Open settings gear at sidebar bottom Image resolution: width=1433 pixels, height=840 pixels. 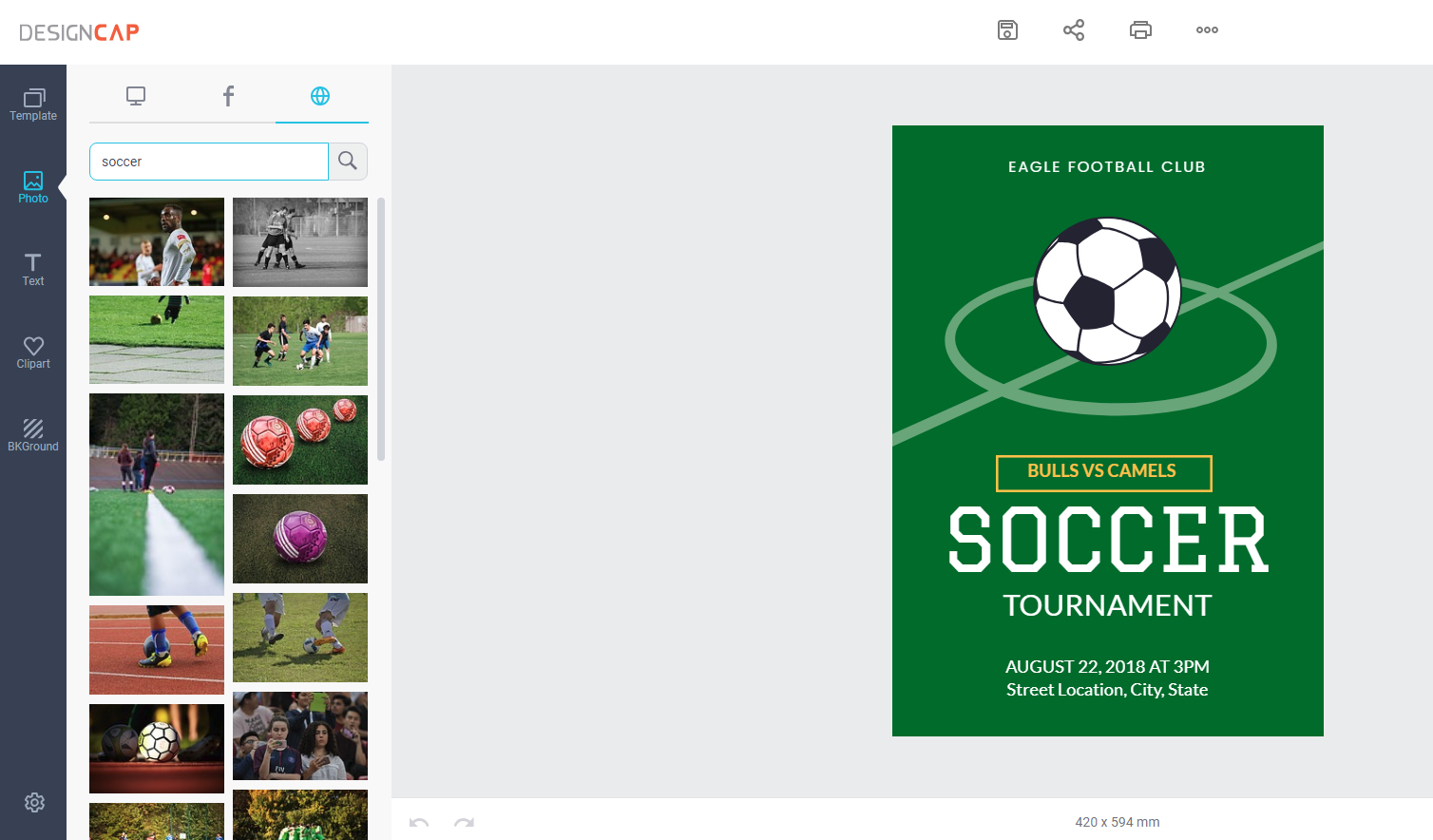coord(34,803)
